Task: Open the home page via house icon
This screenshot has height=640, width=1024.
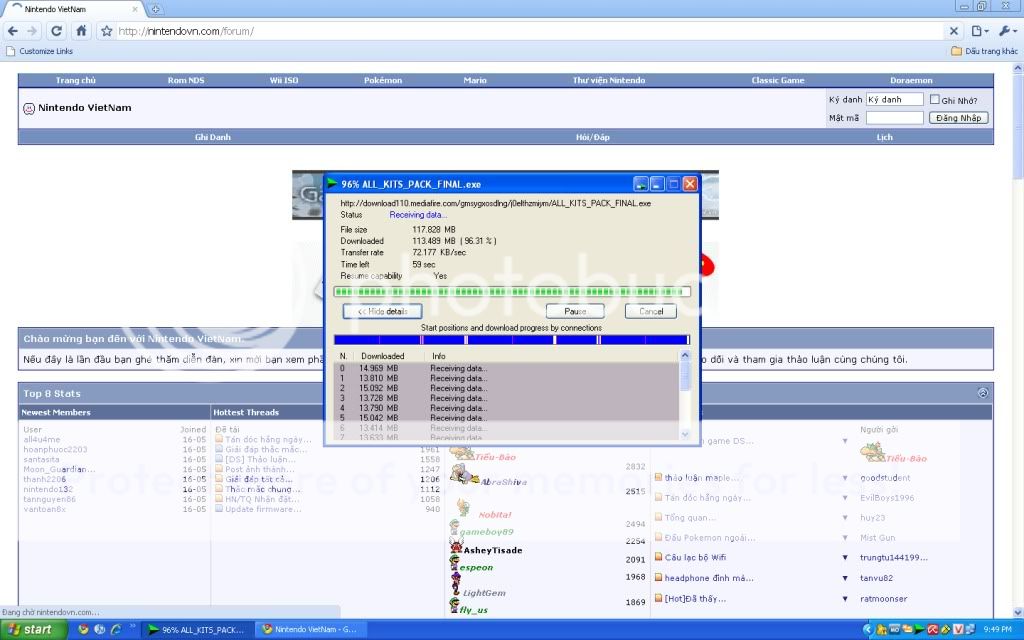Action: 81,31
